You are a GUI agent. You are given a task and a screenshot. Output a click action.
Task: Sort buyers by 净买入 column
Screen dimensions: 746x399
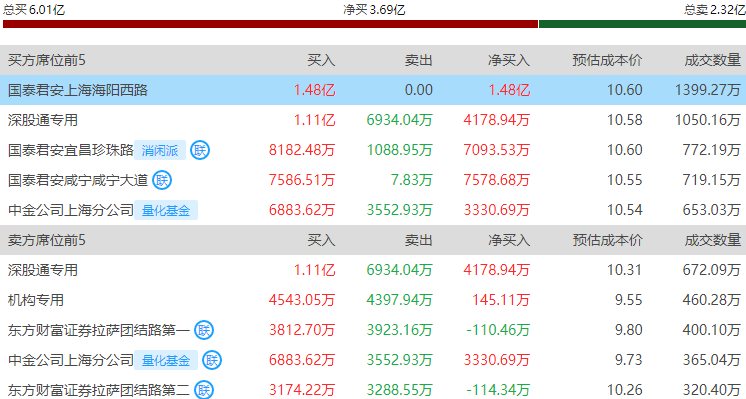(509, 60)
